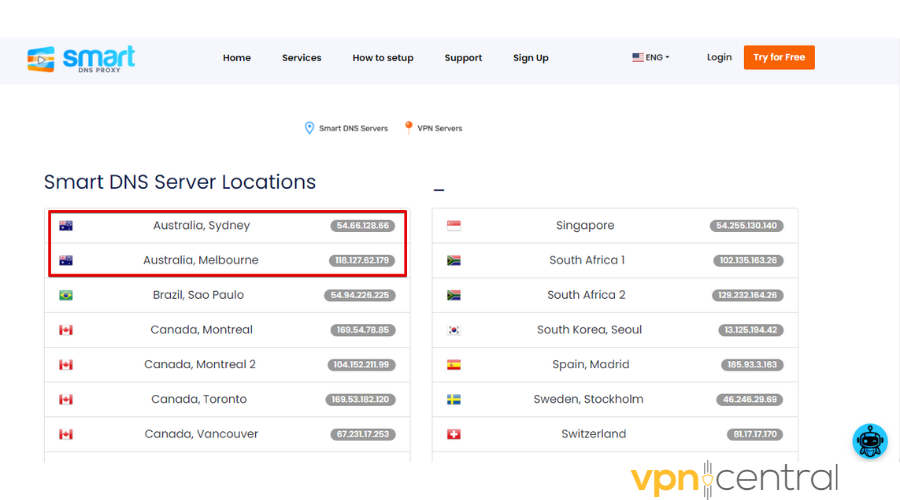Click the Smart DNS Server Locations heading
Screen dimensions: 900x500
(x=180, y=182)
